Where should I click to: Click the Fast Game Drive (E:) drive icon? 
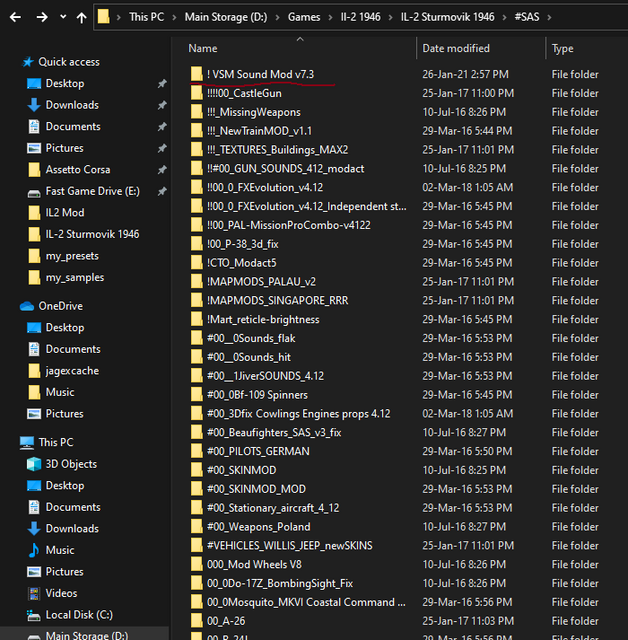(34, 193)
